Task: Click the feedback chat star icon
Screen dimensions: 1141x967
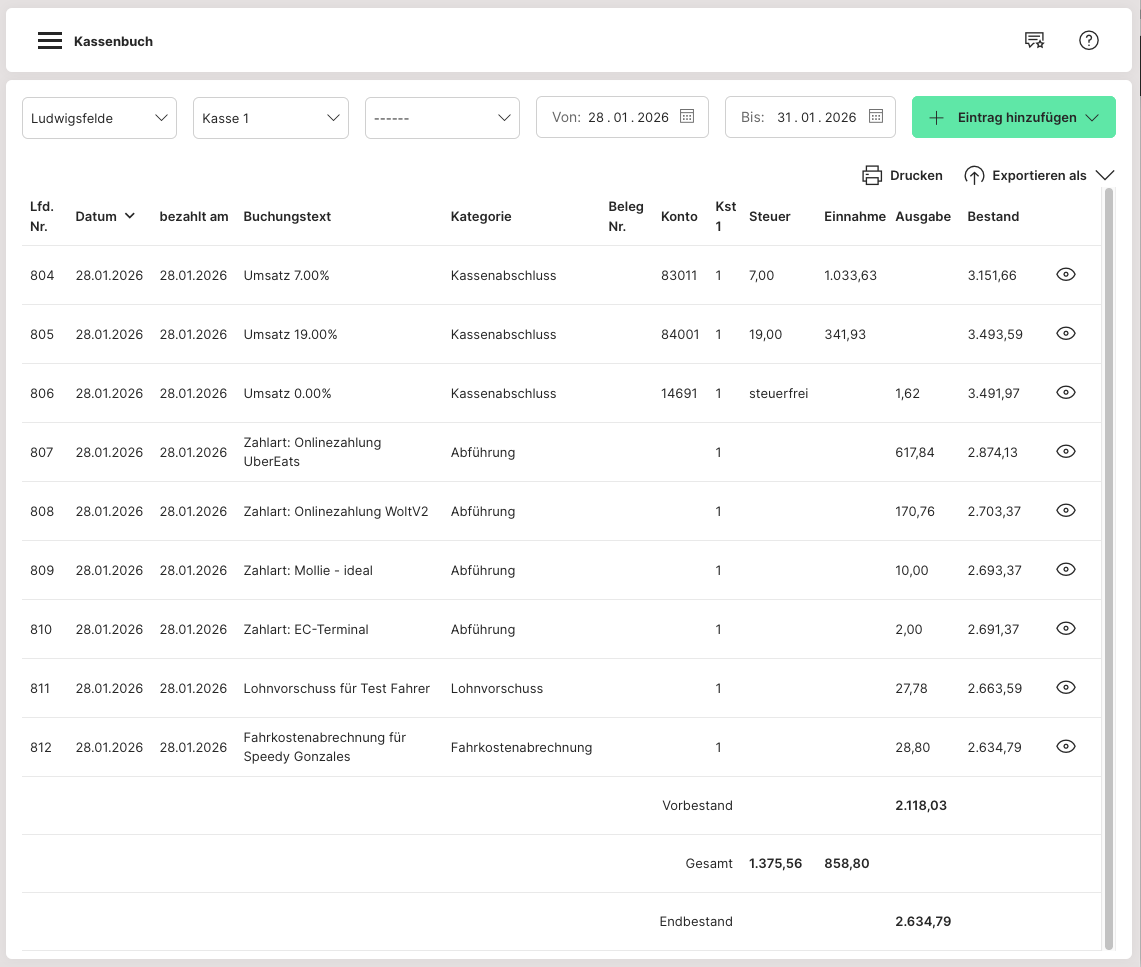Action: pos(1034,41)
